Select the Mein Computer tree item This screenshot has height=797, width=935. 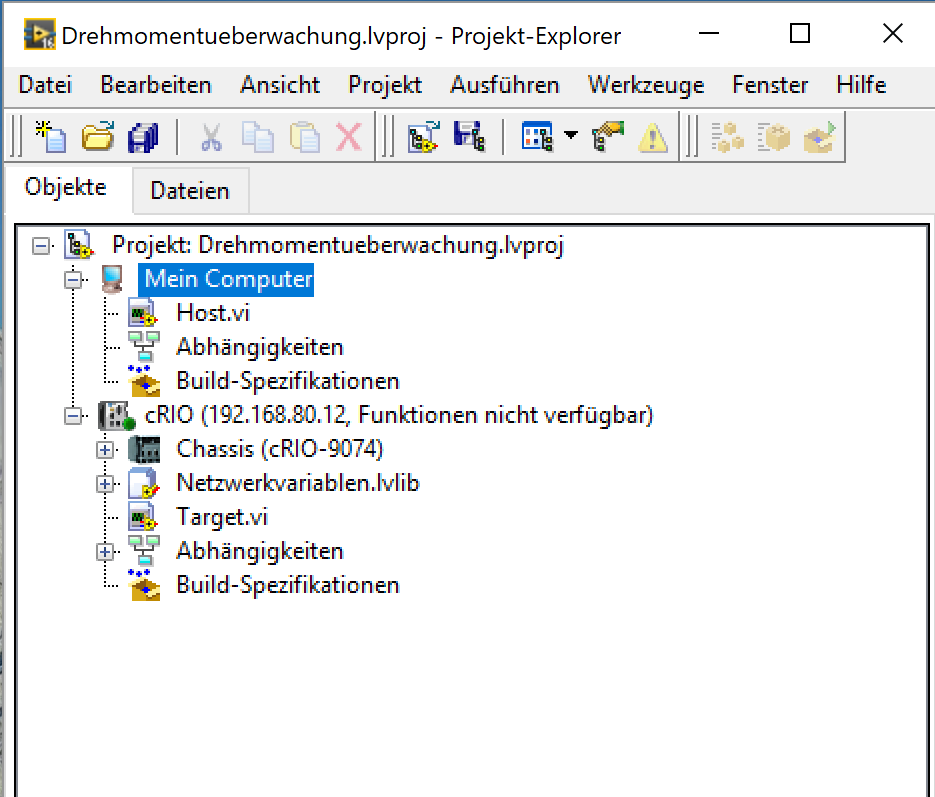[x=228, y=279]
